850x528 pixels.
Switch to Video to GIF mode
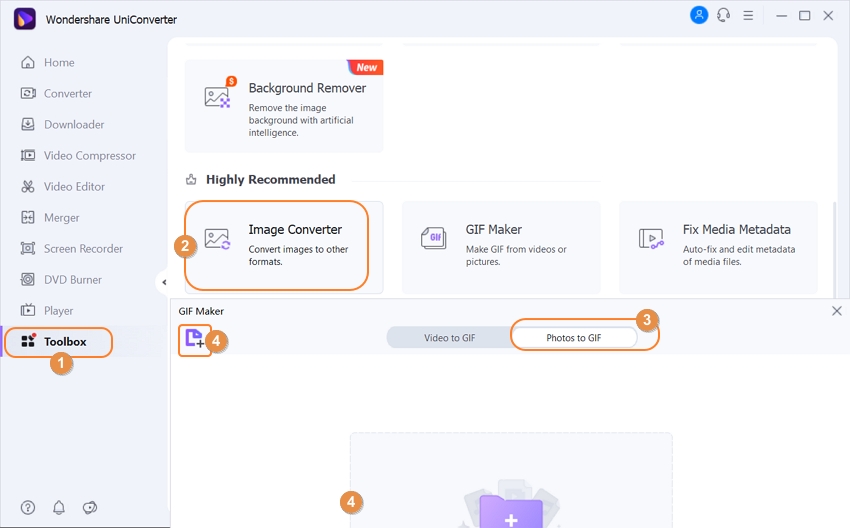coord(449,338)
